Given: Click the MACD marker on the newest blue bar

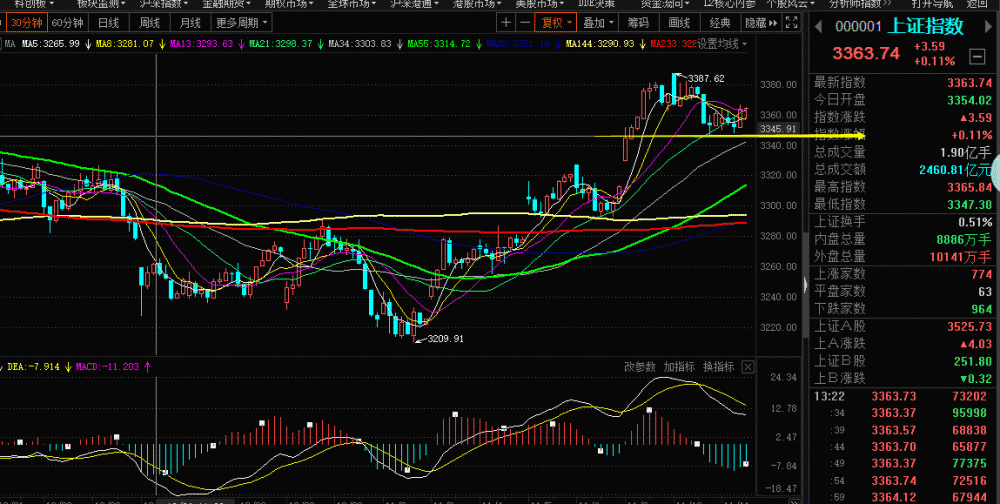Looking at the screenshot, I should [746, 464].
